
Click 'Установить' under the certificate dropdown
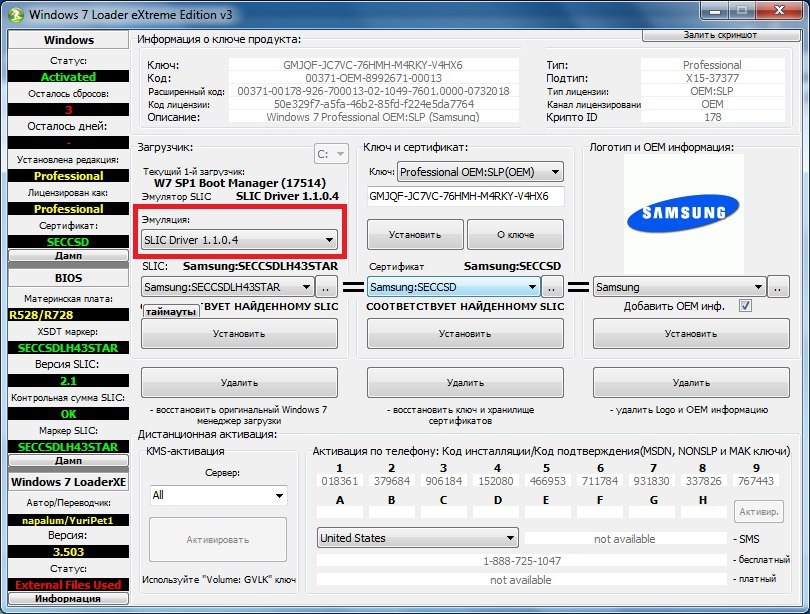tap(465, 334)
